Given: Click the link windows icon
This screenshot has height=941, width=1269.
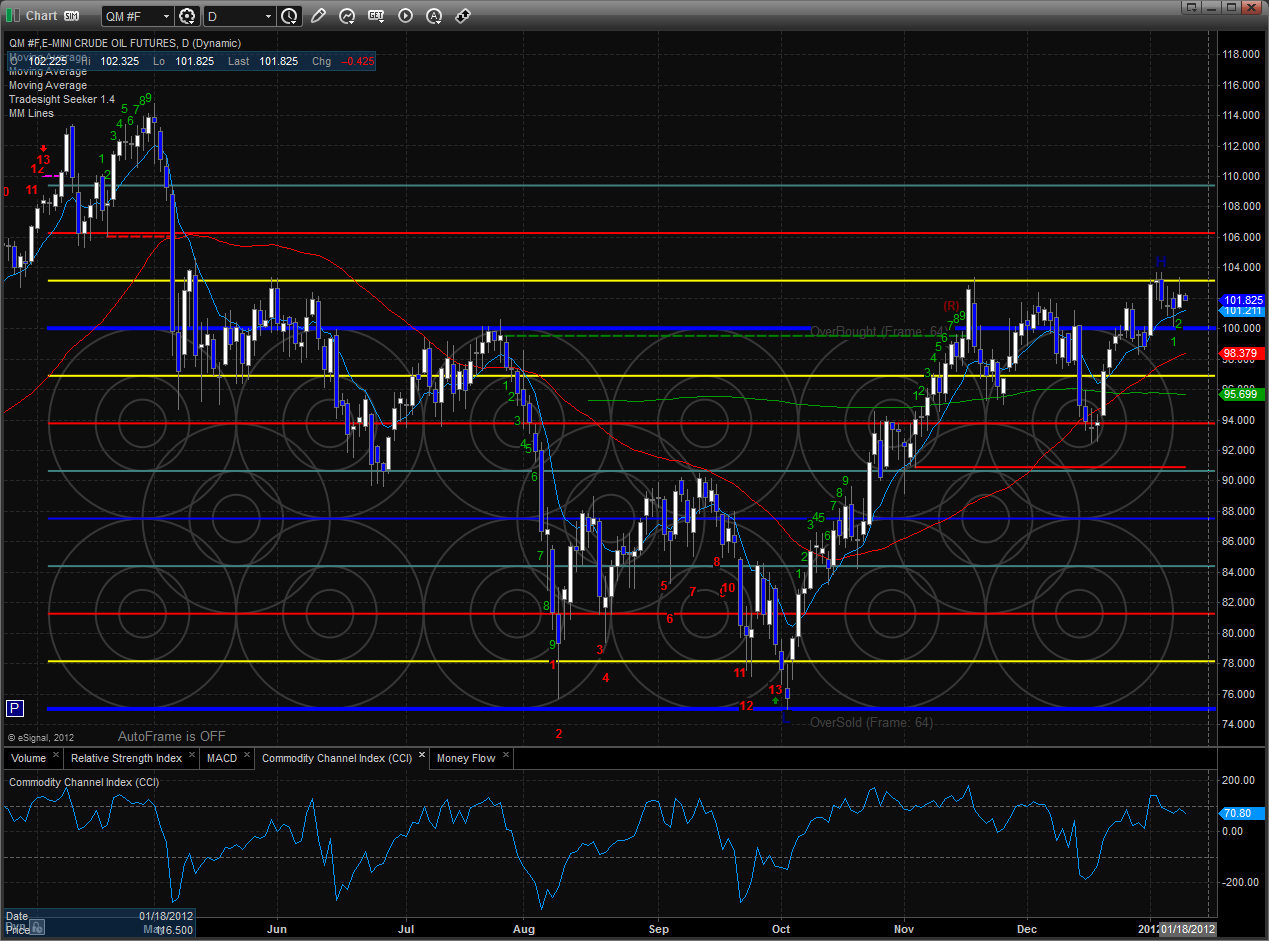Looking at the screenshot, I should tap(463, 16).
